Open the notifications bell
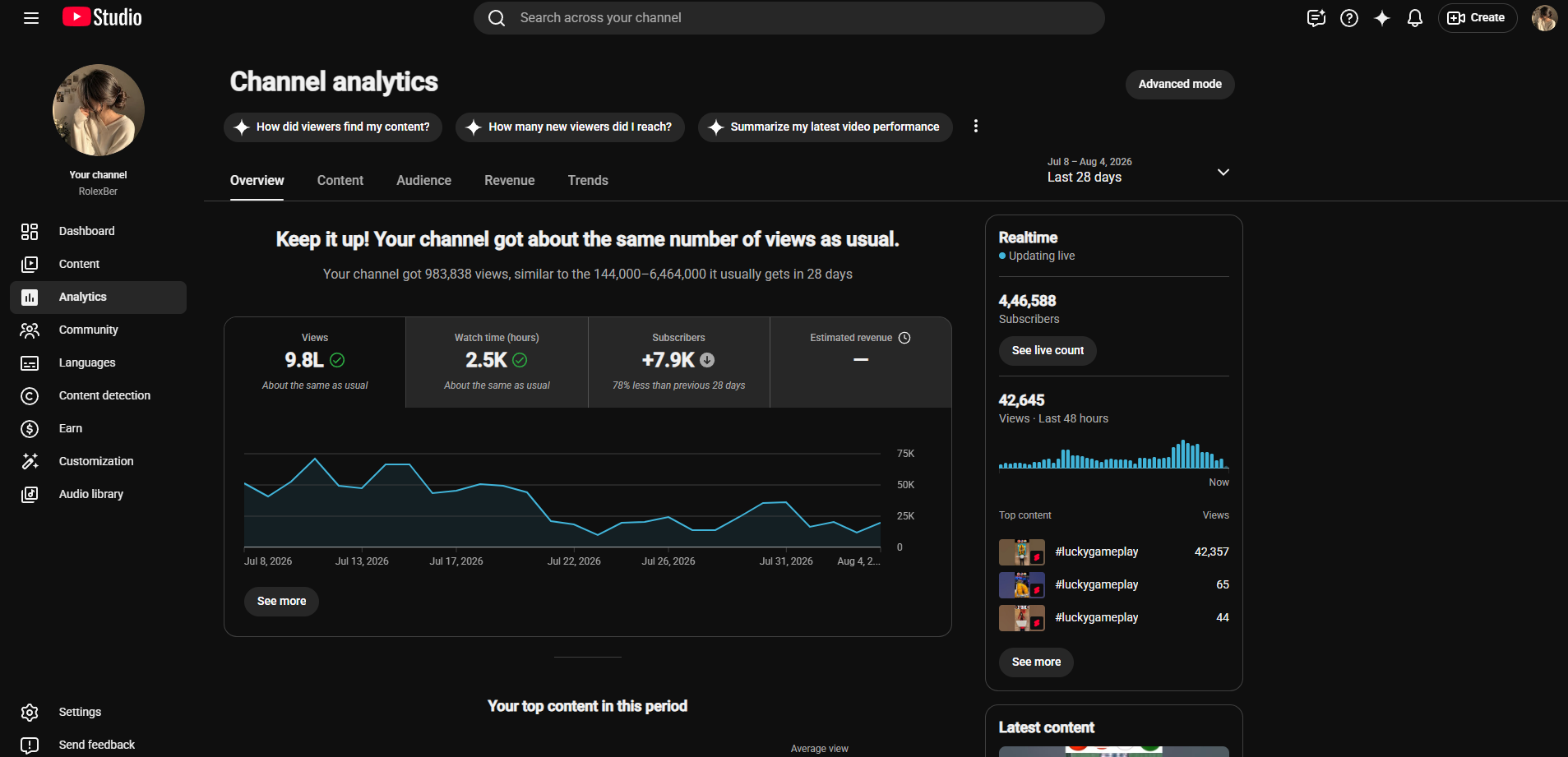The image size is (1568, 757). (1415, 18)
